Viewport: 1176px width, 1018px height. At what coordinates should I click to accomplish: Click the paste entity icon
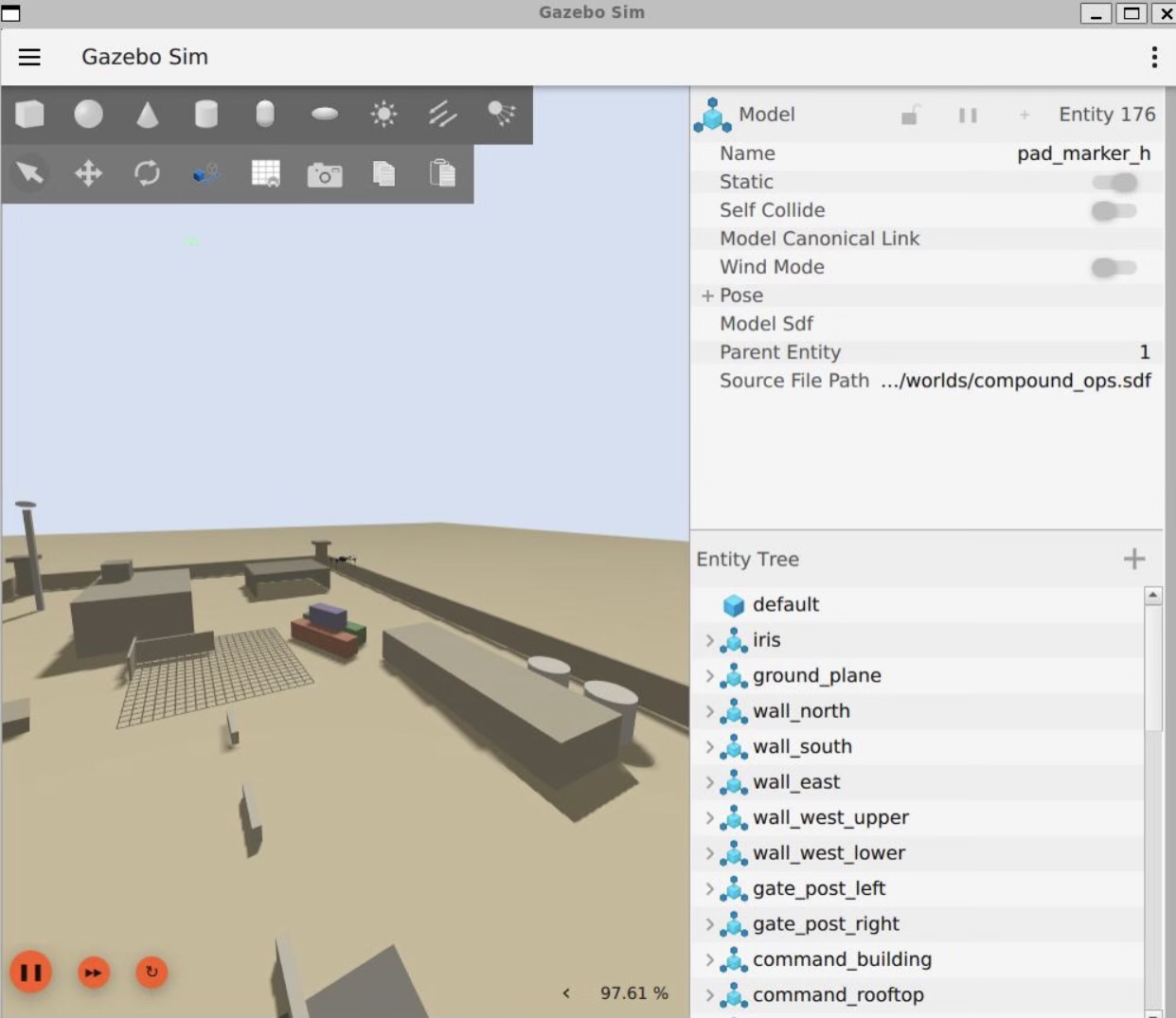(x=442, y=173)
